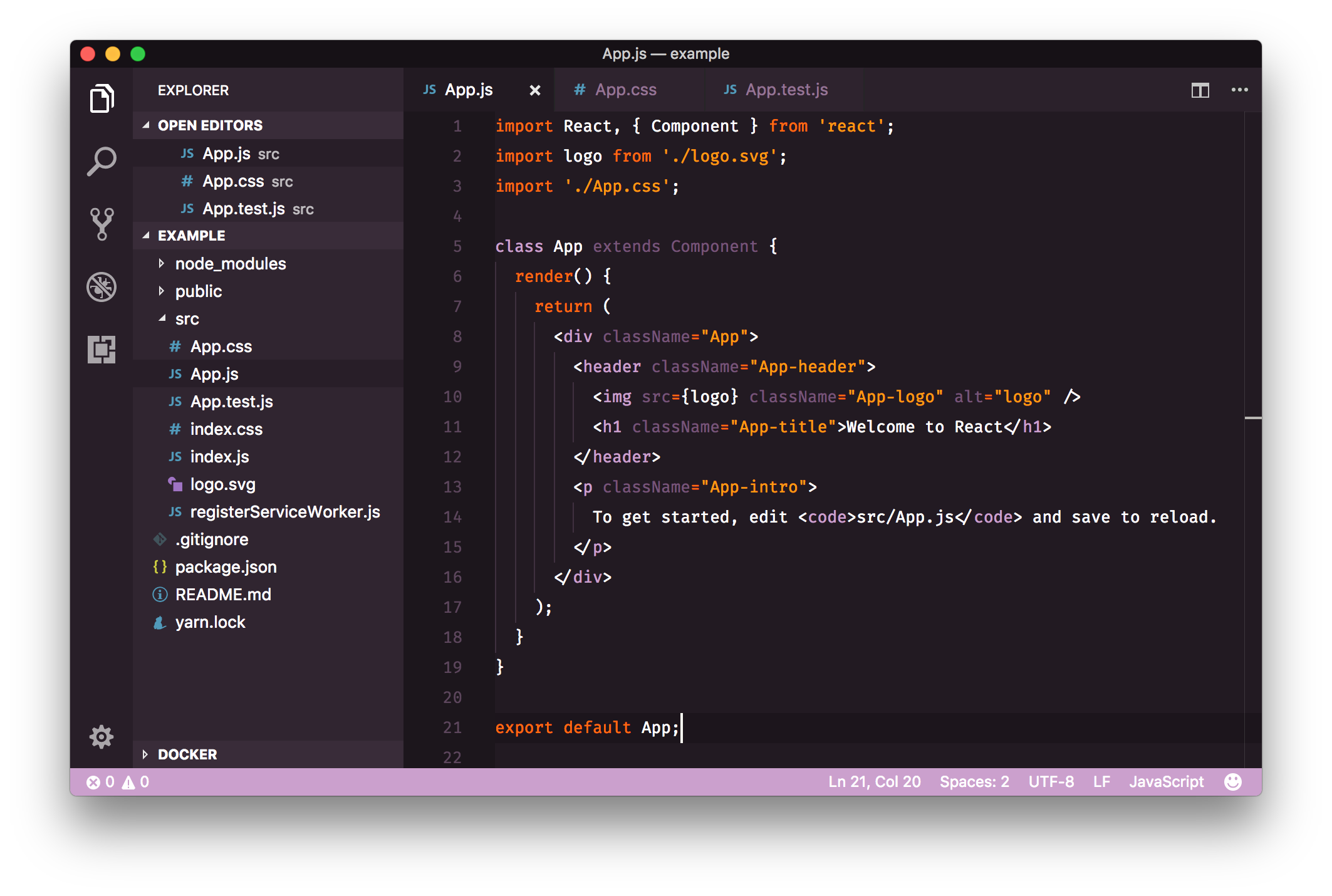The height and width of the screenshot is (896, 1332).
Task: Open the Explorer view icon
Action: tap(101, 98)
